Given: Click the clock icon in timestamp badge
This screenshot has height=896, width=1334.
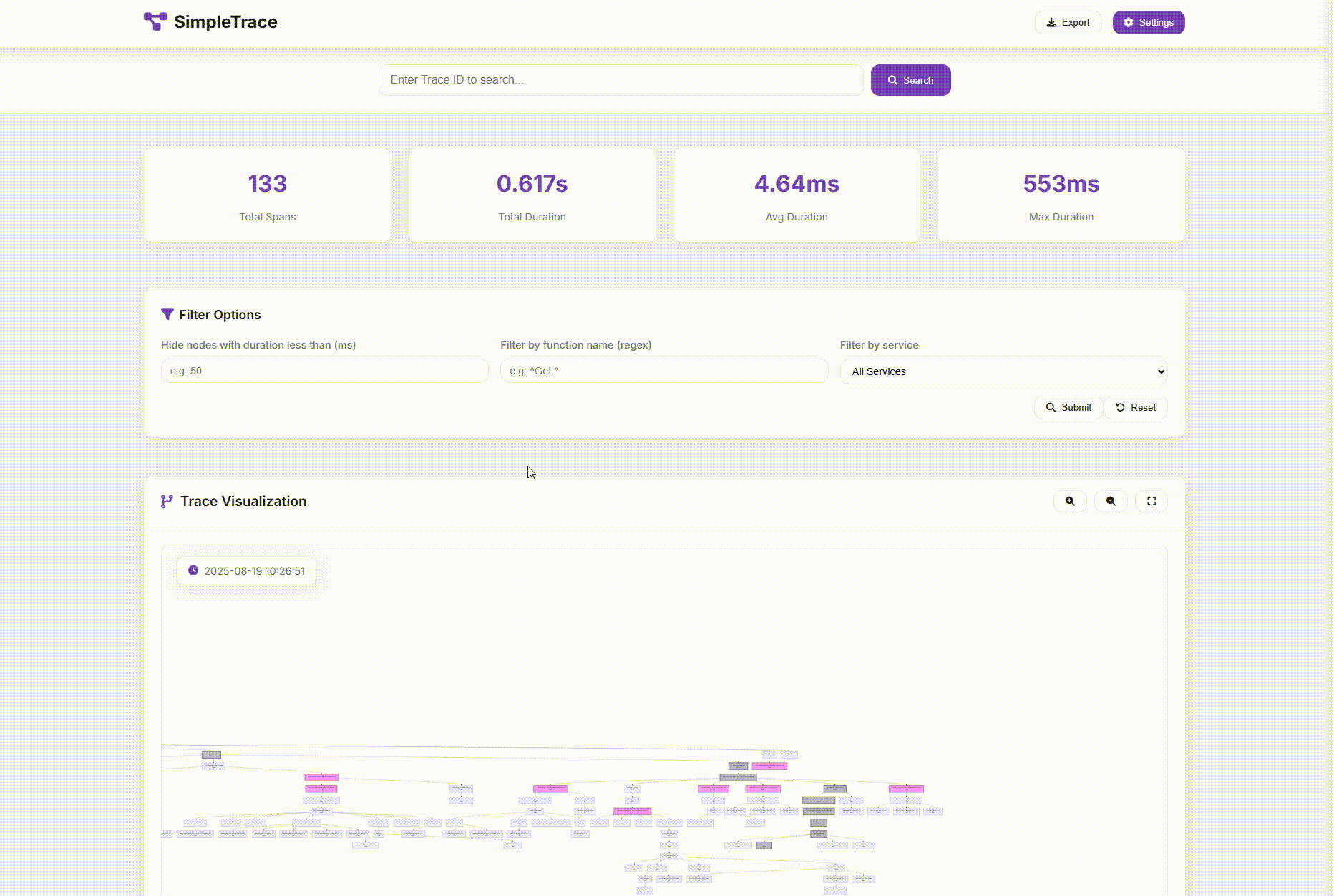Looking at the screenshot, I should tap(193, 570).
